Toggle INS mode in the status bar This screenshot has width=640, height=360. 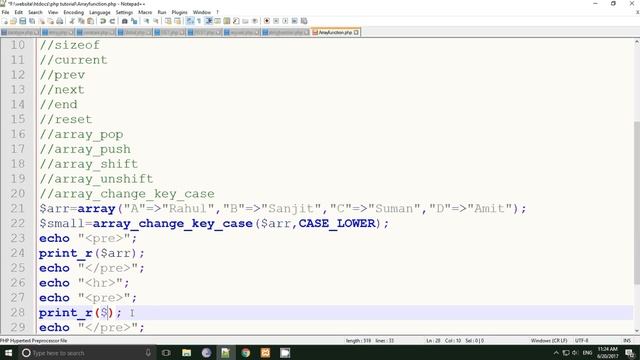[x=627, y=340]
